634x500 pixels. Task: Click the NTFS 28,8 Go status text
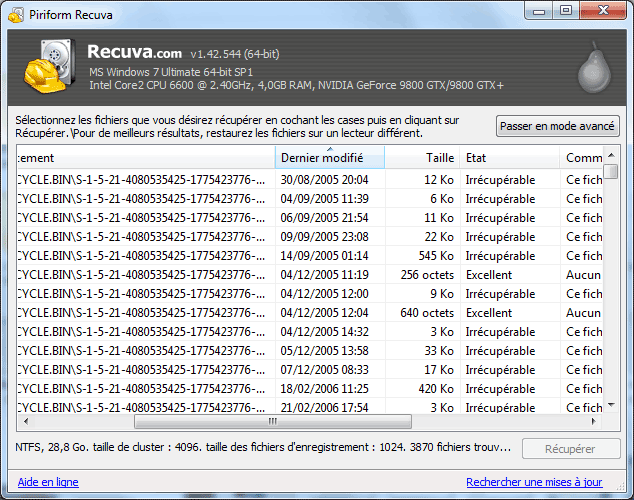[x=263, y=447]
